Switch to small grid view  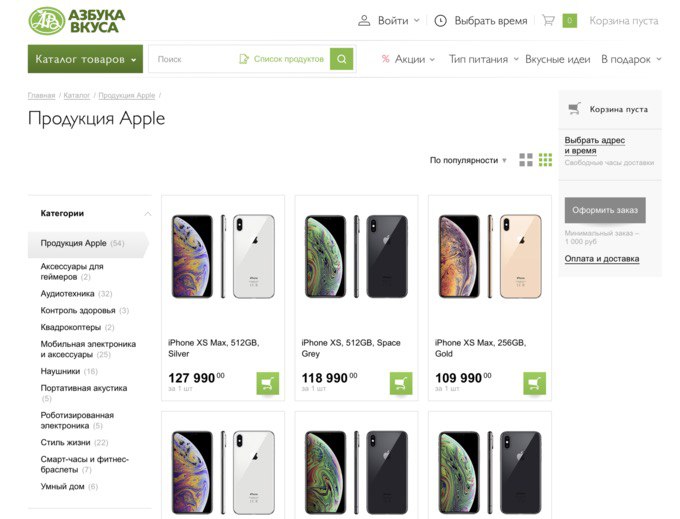tap(545, 160)
